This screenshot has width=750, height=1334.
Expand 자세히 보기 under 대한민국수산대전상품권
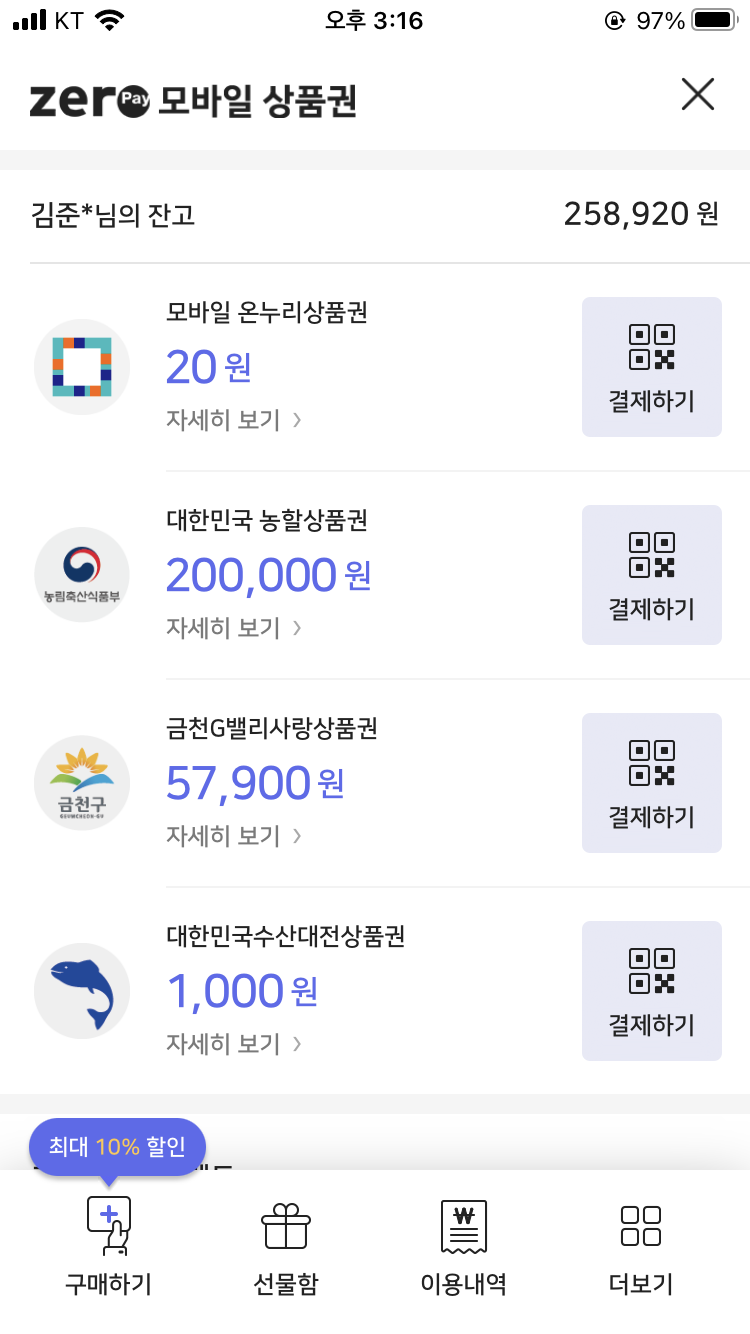coord(234,1043)
